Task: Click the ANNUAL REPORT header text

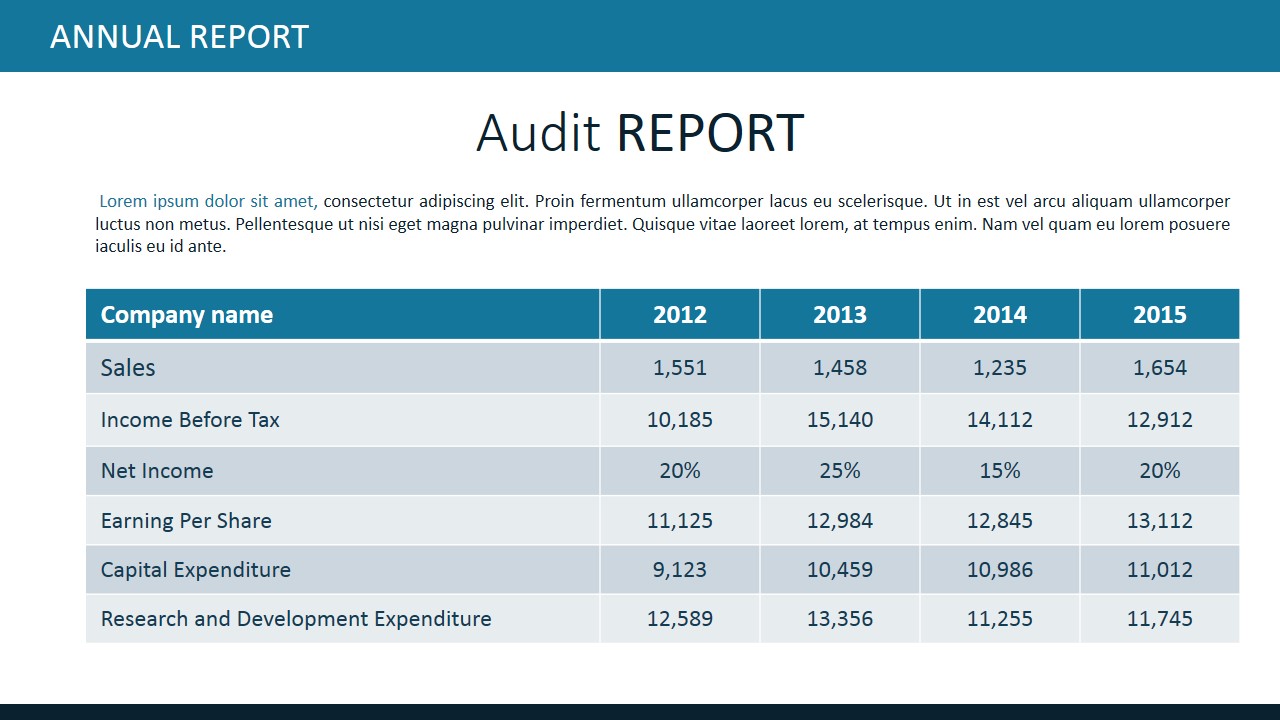Action: point(179,37)
